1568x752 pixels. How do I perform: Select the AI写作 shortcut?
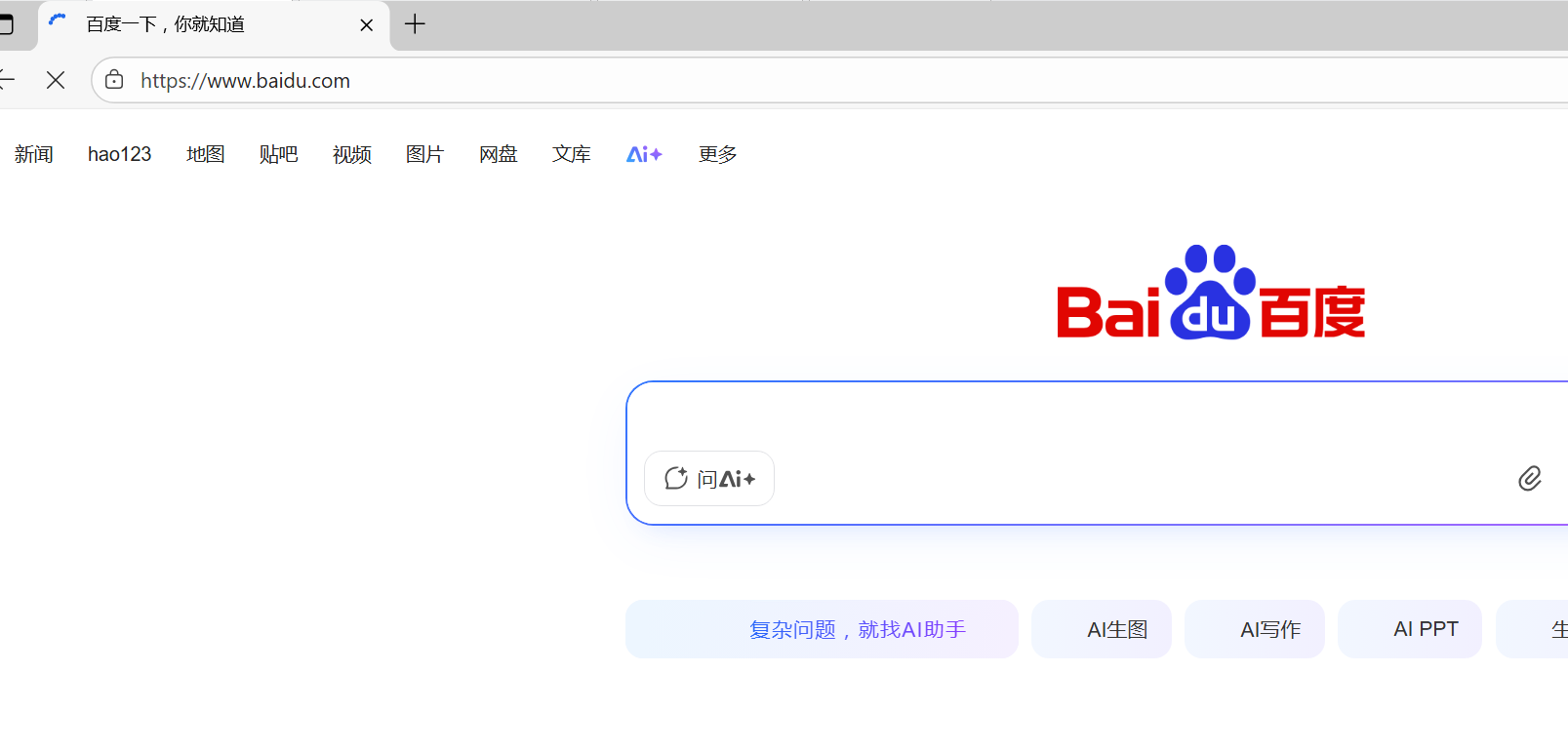[x=1255, y=629]
